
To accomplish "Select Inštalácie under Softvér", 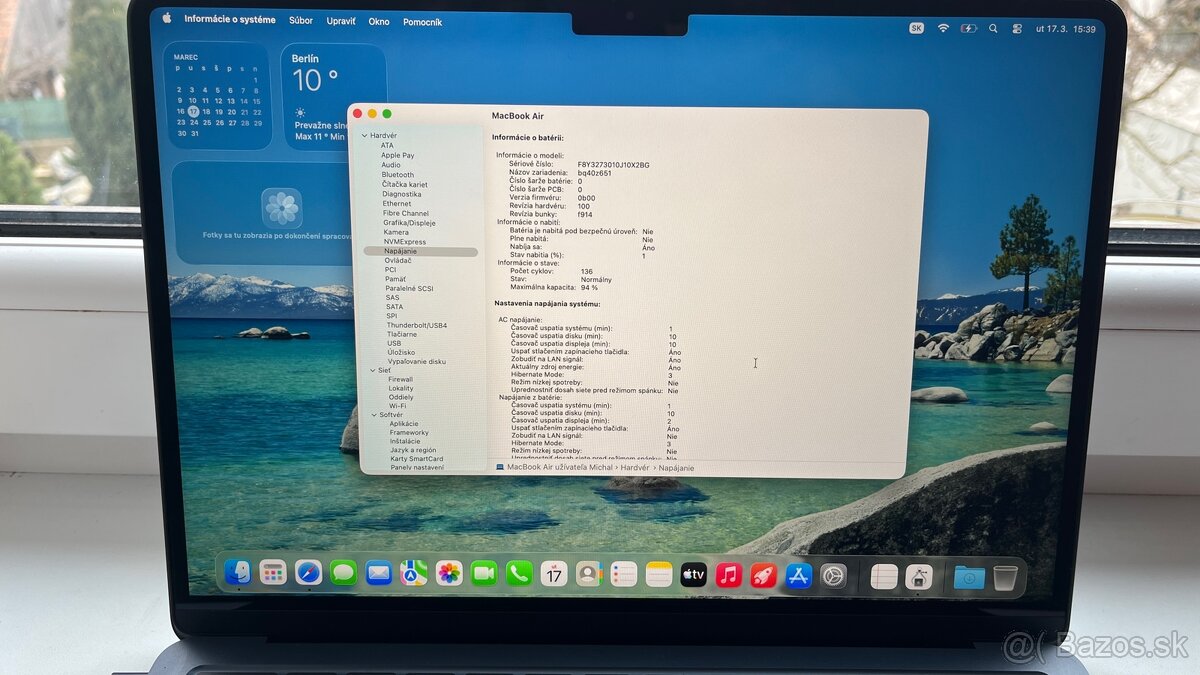I will (405, 441).
